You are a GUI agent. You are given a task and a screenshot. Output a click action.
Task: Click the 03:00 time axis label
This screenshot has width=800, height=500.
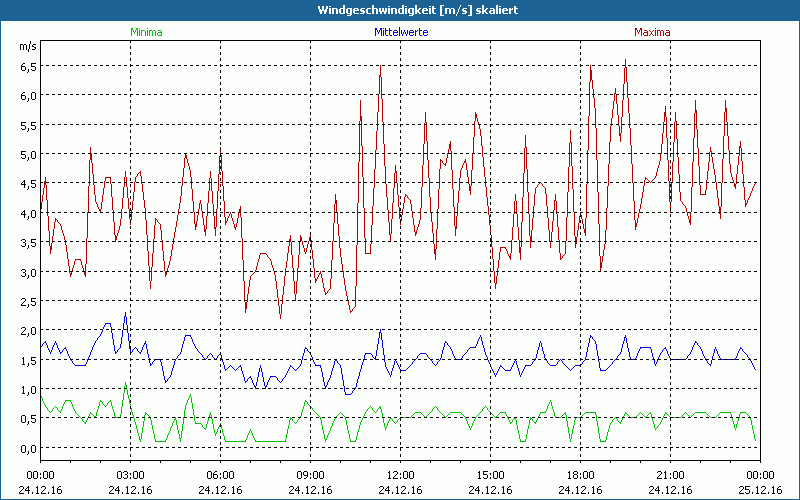pyautogui.click(x=131, y=474)
